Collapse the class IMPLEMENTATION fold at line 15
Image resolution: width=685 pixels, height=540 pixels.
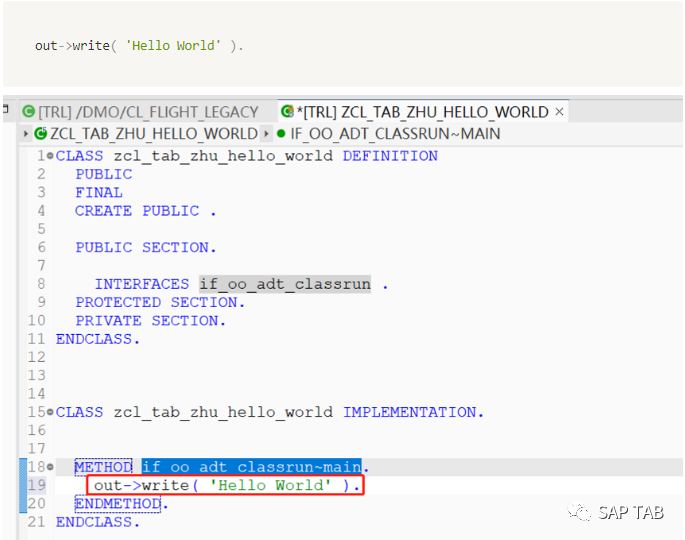(x=50, y=412)
